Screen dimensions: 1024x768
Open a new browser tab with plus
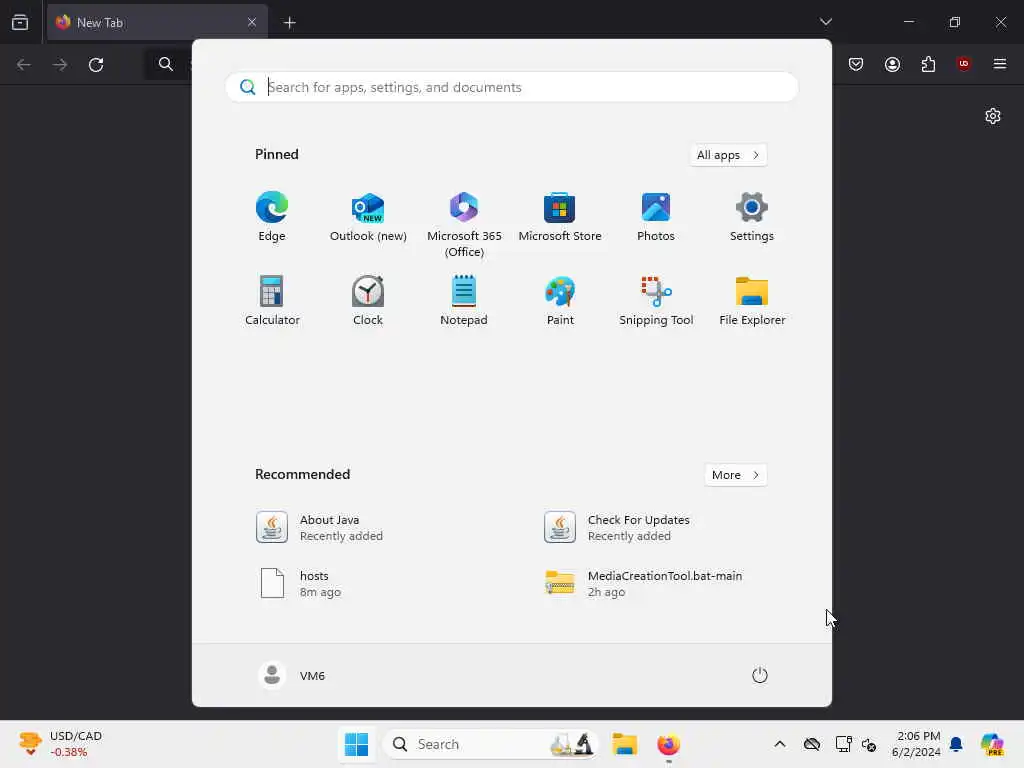289,23
